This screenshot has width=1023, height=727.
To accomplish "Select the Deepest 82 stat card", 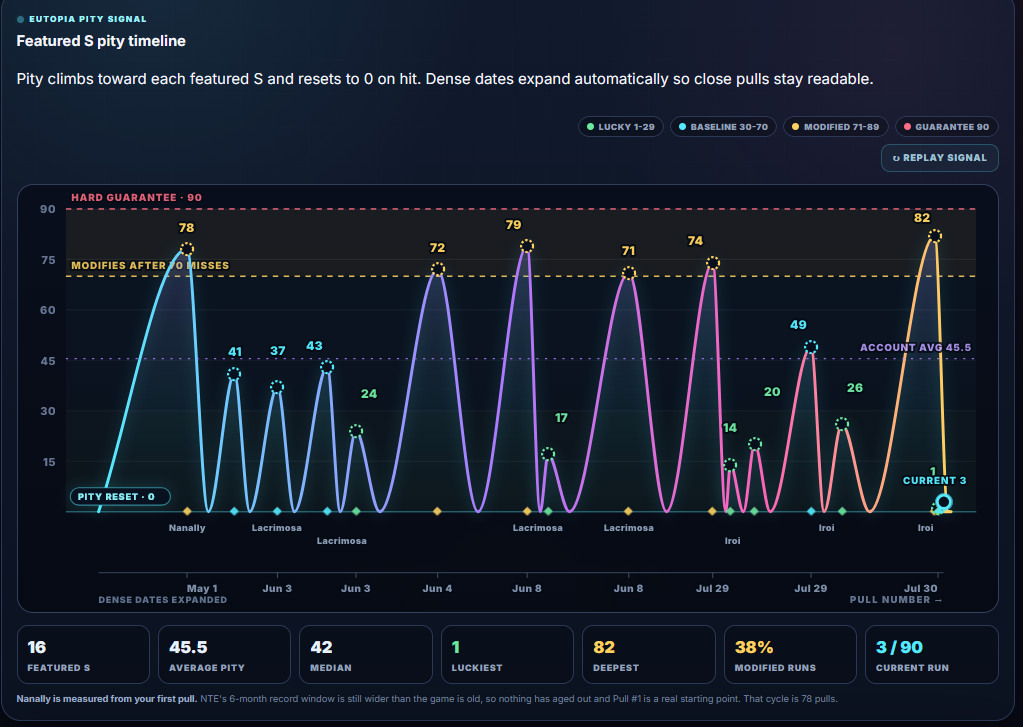I will (x=649, y=655).
